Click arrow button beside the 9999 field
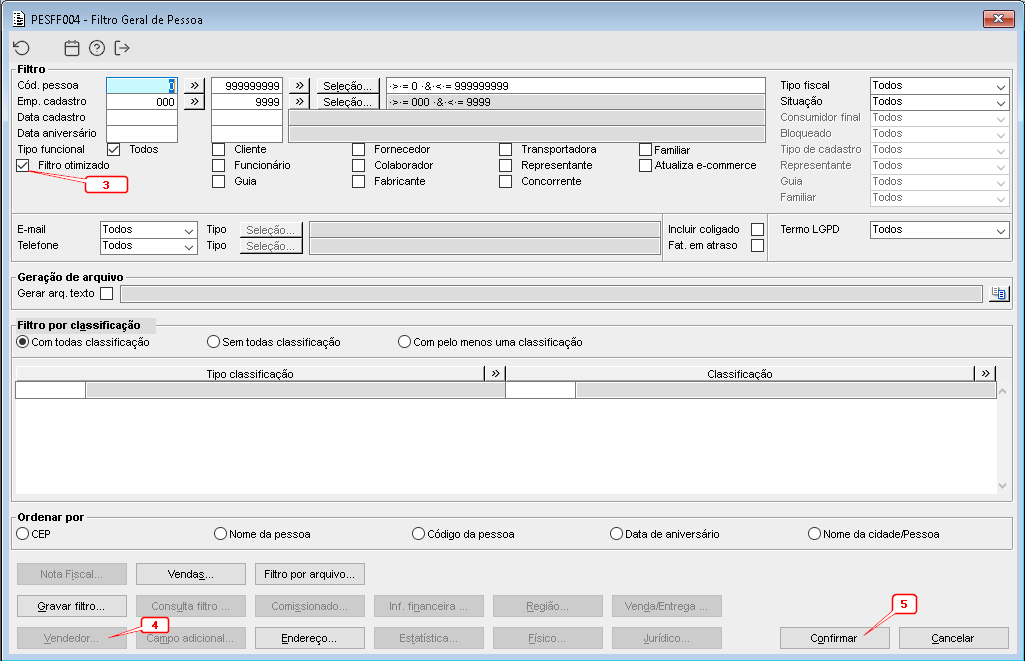 (299, 102)
